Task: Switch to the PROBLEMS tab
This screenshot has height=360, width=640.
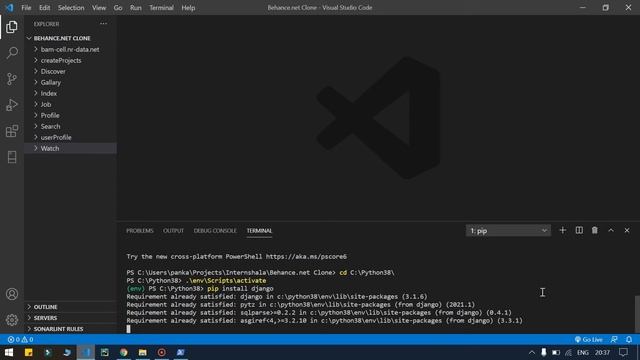Action: (140, 231)
